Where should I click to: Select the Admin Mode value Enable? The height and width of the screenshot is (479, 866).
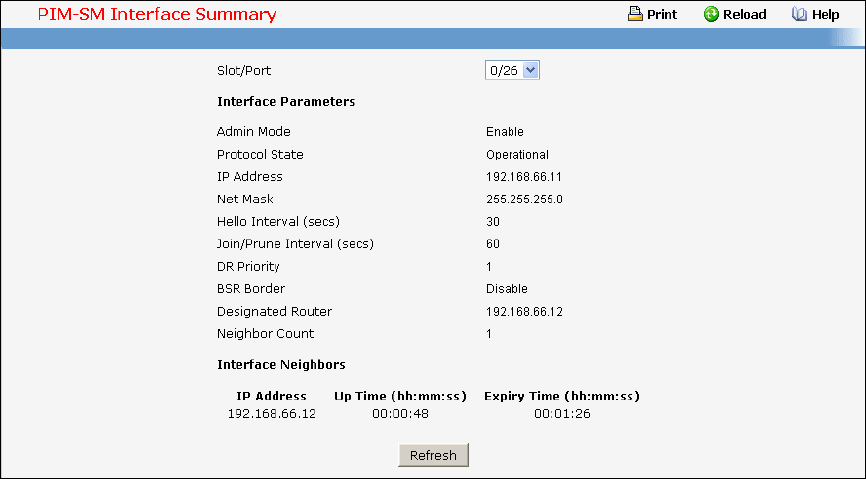pyautogui.click(x=505, y=131)
